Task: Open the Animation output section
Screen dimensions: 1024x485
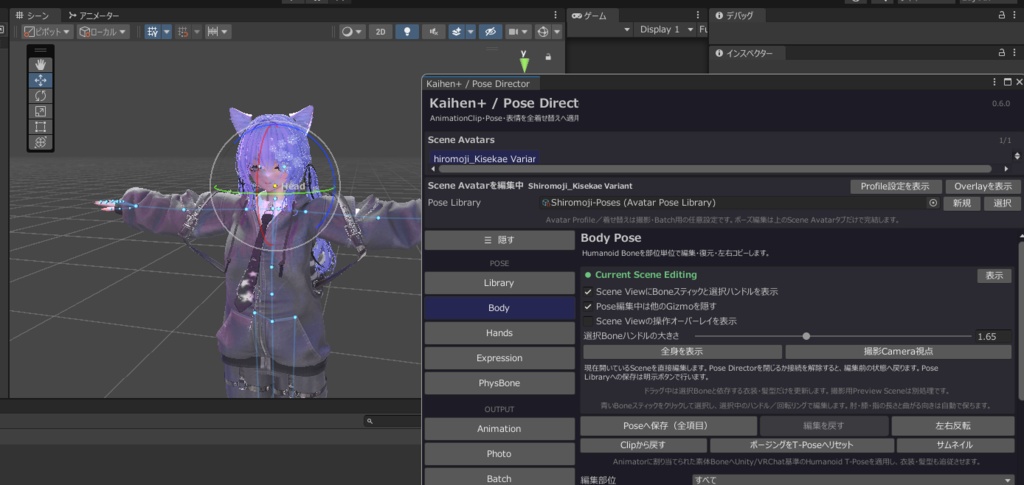Action: point(500,429)
